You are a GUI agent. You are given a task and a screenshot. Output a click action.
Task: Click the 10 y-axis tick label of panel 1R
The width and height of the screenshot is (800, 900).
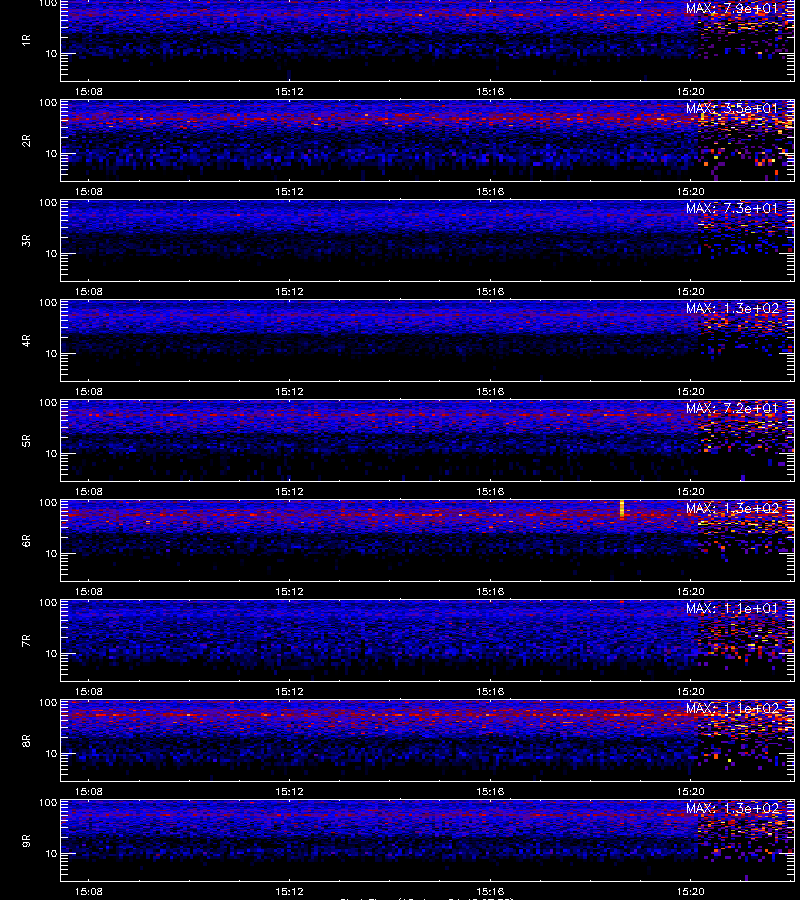tap(51, 53)
